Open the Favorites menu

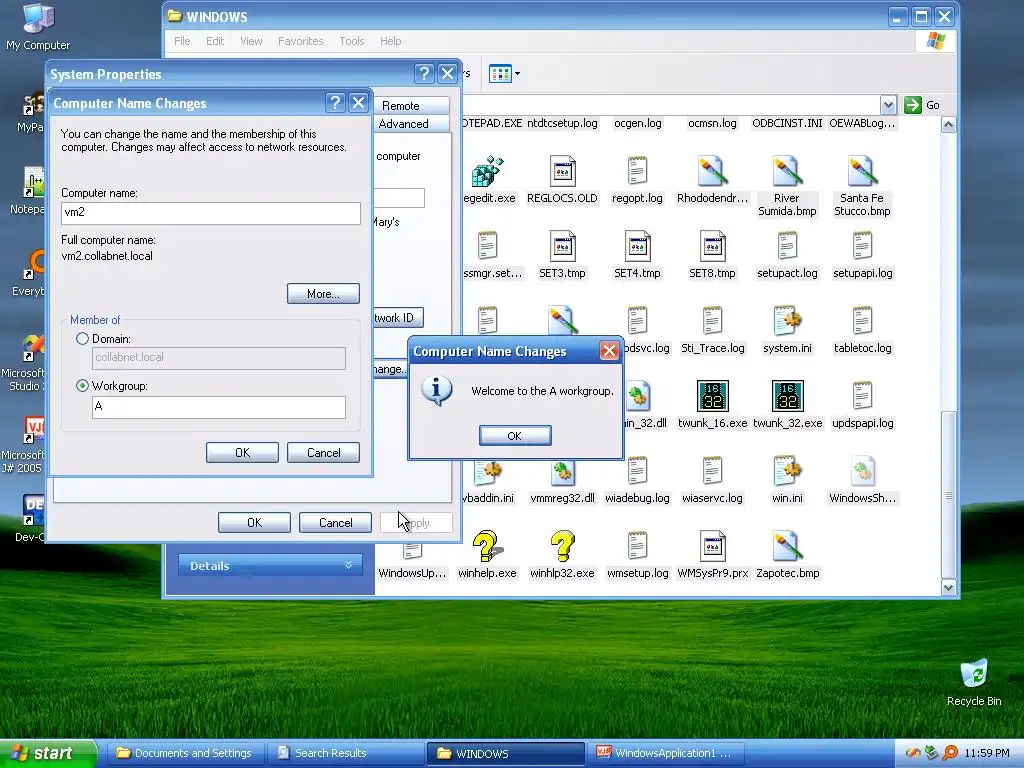(300, 41)
